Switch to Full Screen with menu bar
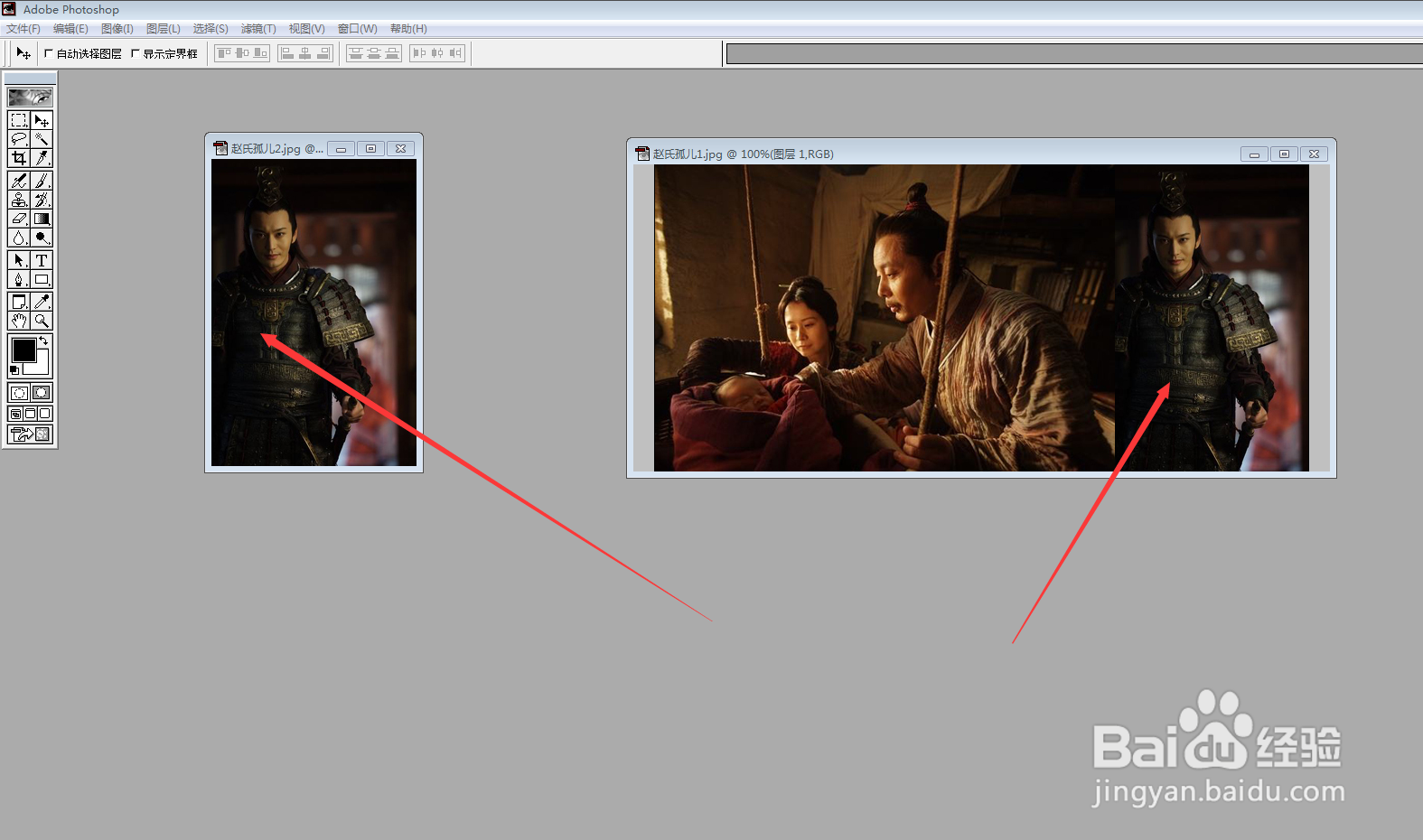1423x840 pixels. [x=30, y=414]
